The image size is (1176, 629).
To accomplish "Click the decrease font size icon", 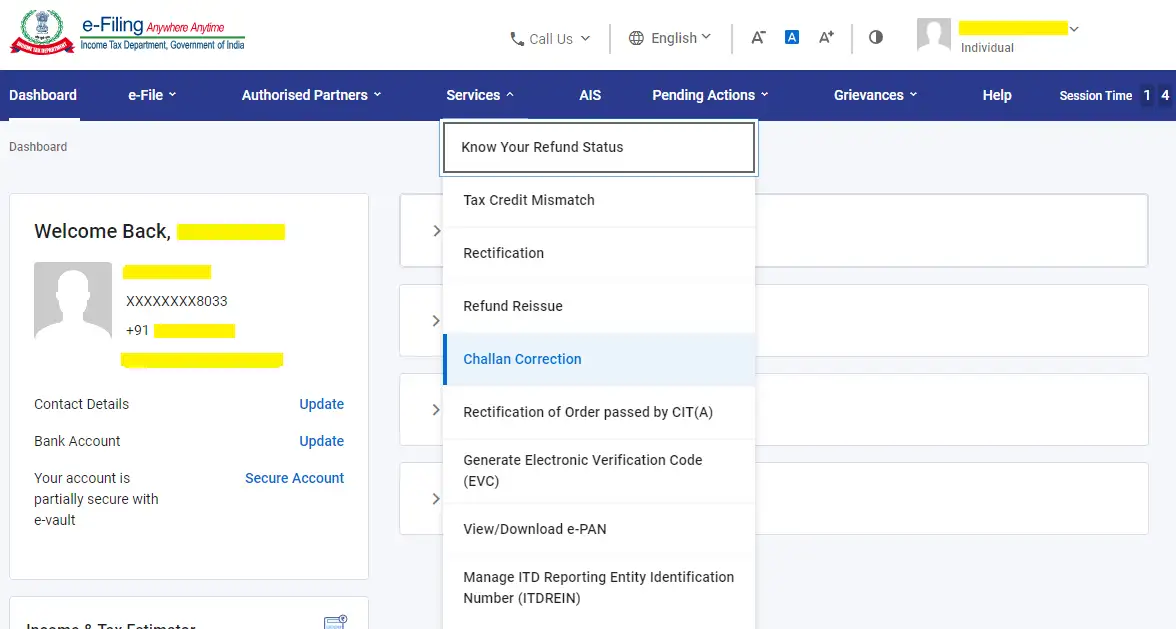I will tap(758, 37).
